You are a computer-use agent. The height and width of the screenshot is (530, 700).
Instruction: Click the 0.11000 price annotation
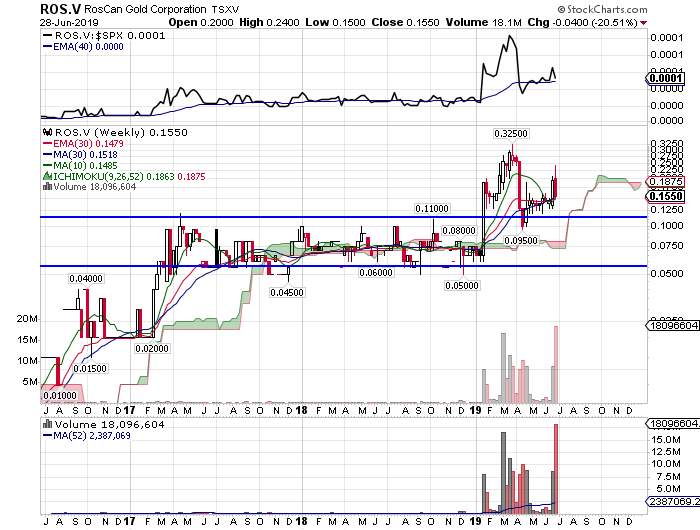[x=432, y=209]
